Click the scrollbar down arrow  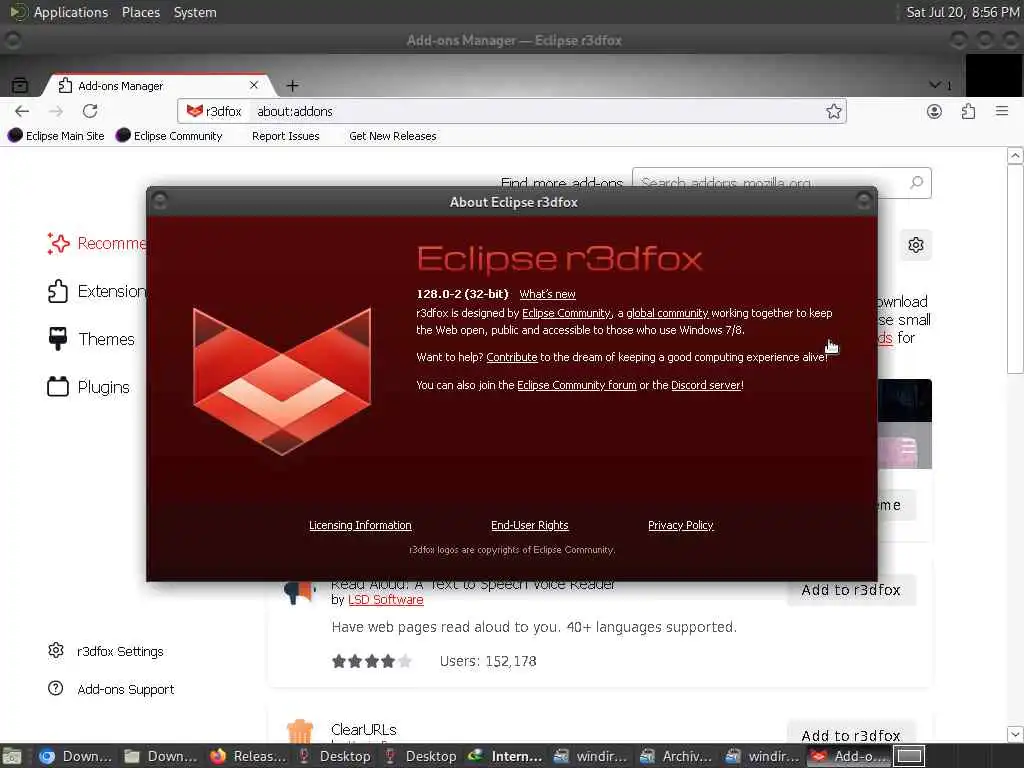(1014, 733)
